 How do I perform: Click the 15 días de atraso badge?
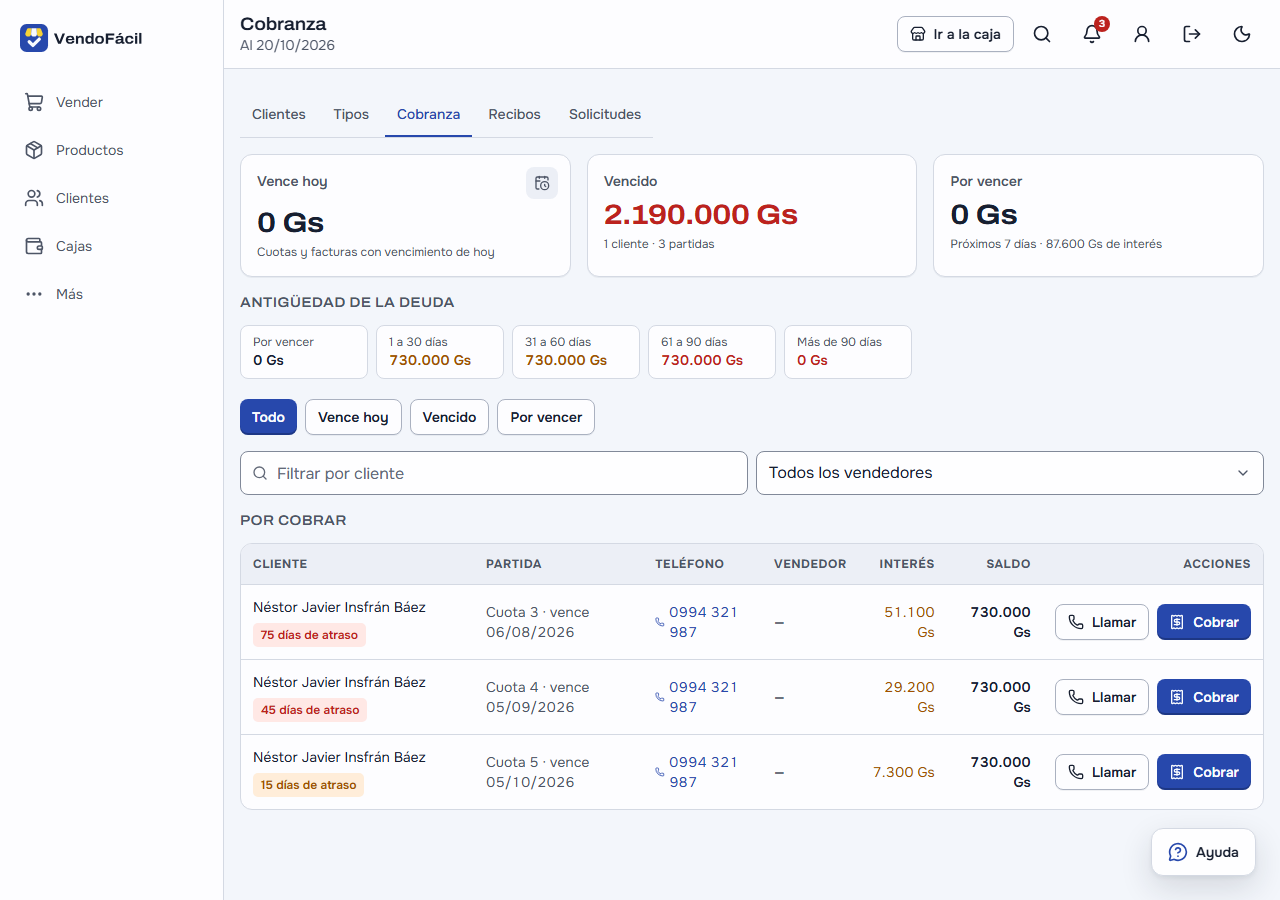click(308, 785)
